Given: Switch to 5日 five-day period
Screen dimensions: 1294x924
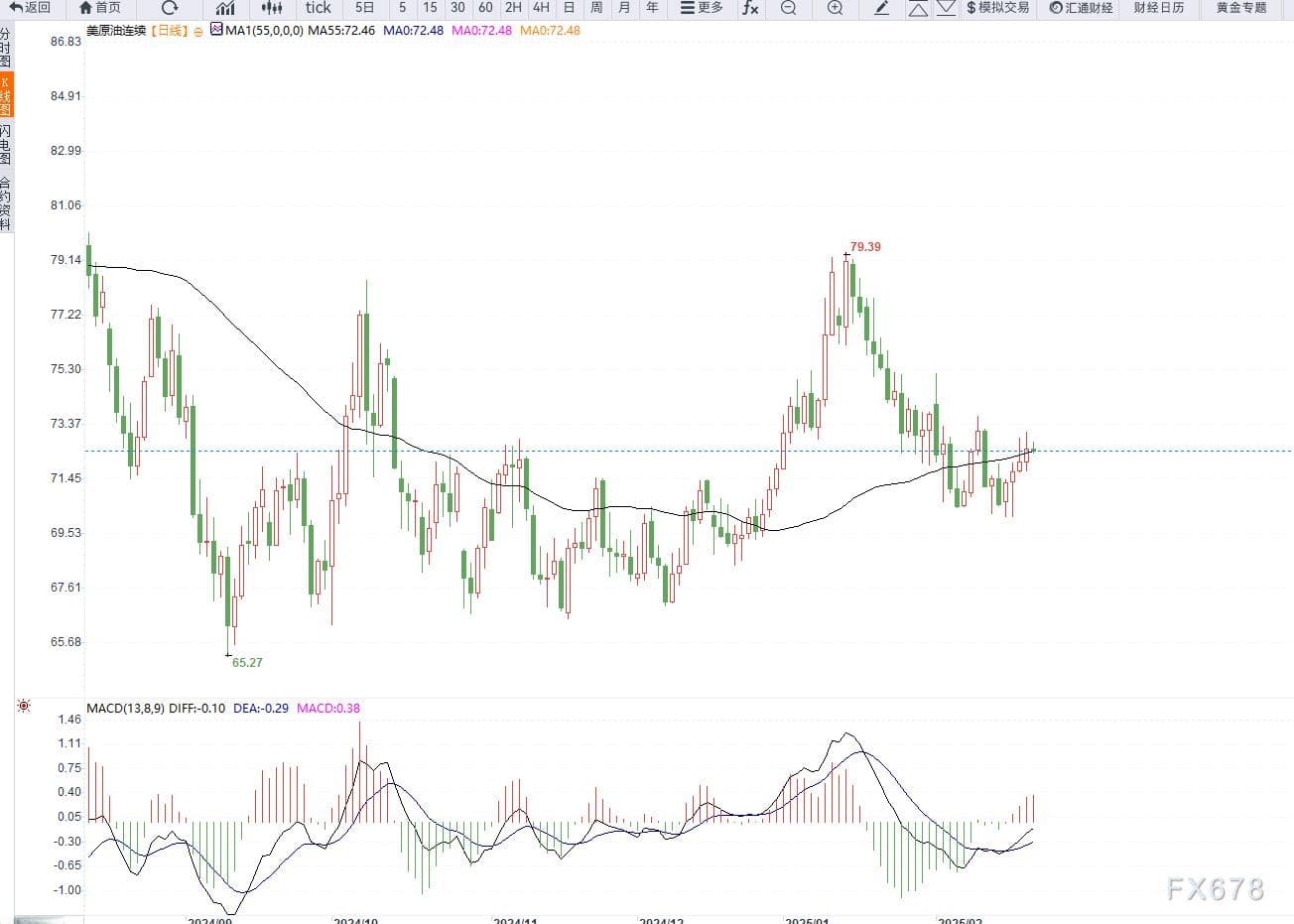Looking at the screenshot, I should click(365, 8).
